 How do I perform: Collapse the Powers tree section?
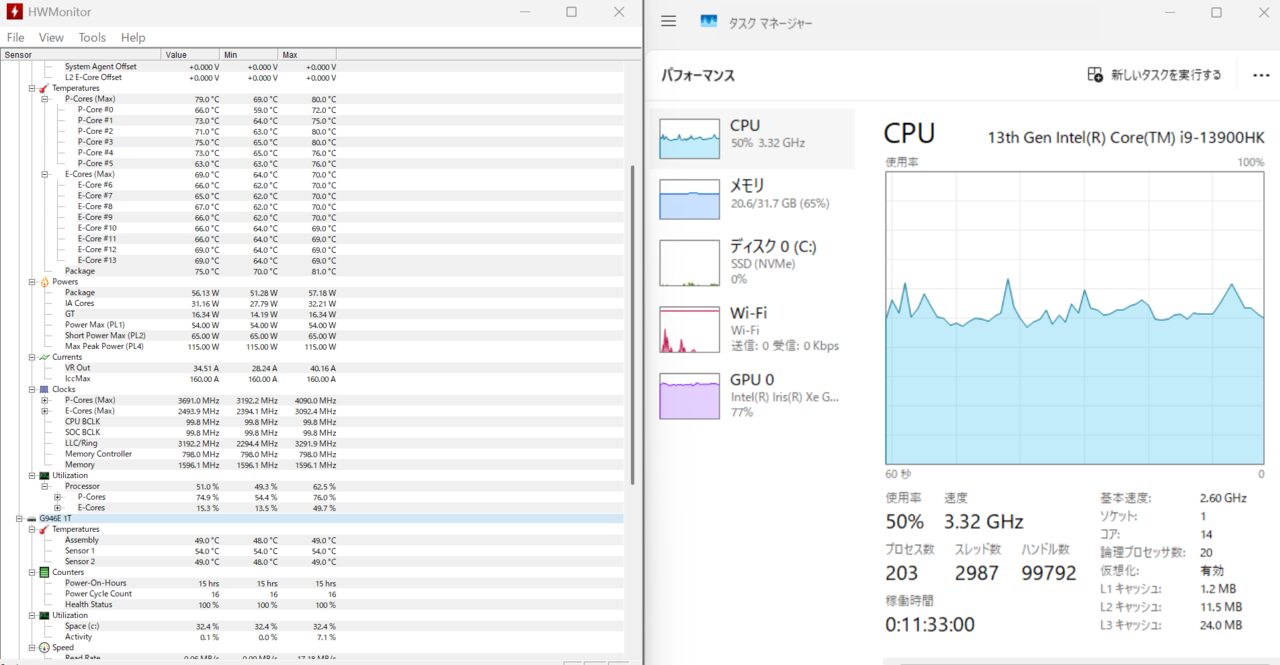pos(32,282)
